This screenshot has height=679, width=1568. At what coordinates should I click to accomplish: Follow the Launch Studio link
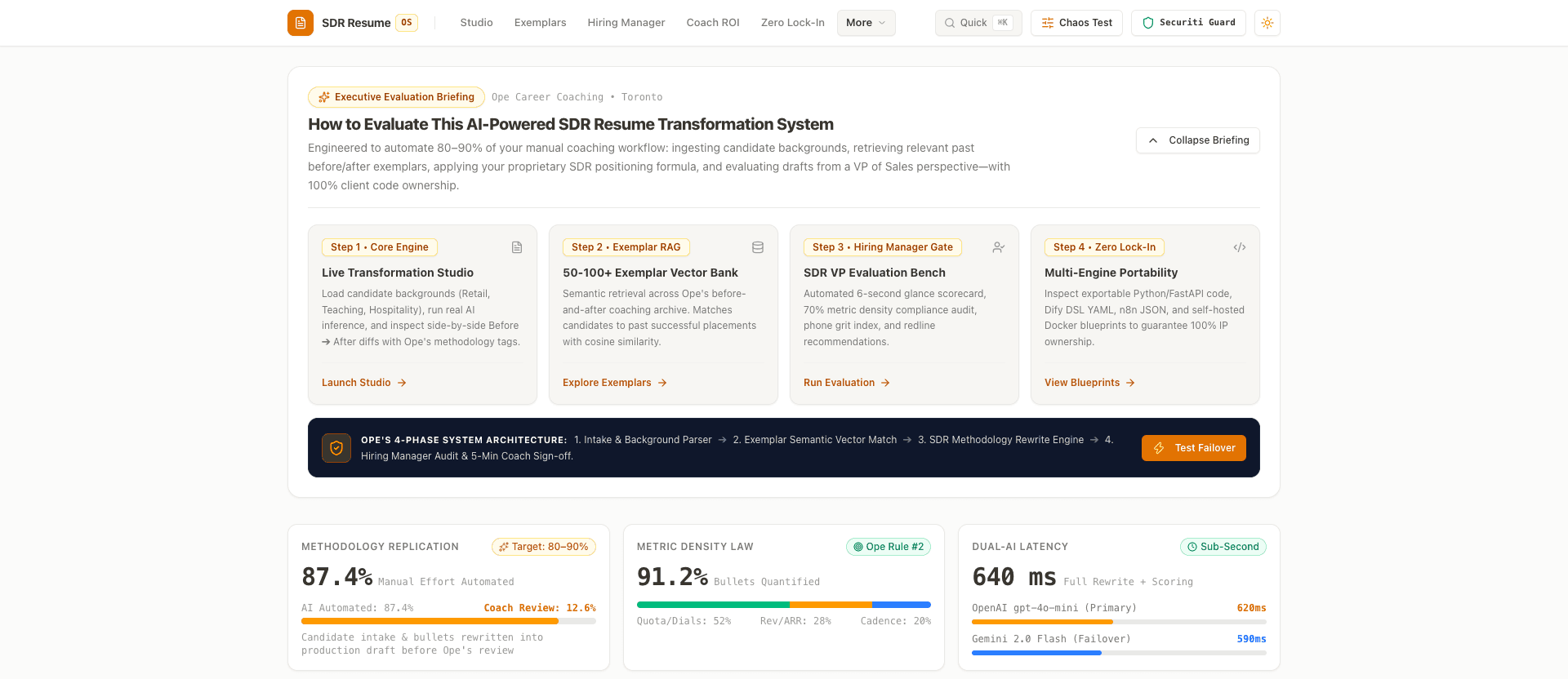click(364, 383)
